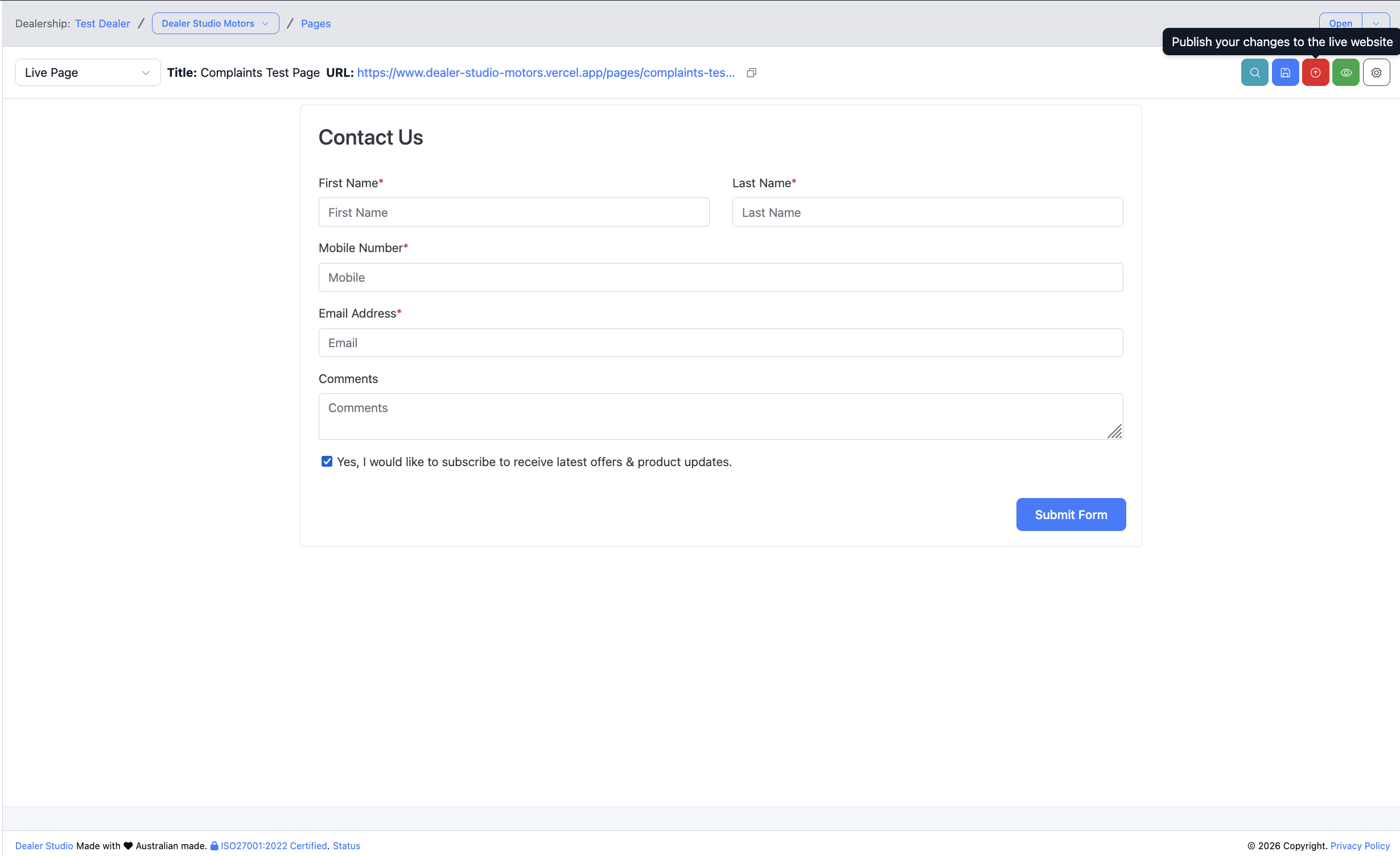Open the page settings gear icon

[1376, 72]
